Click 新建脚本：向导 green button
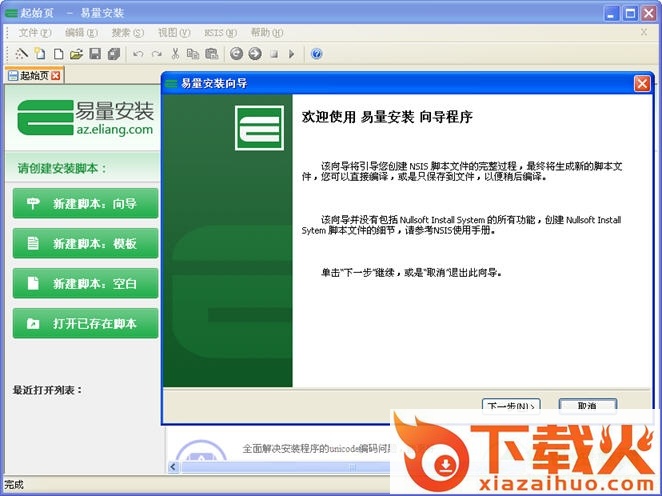This screenshot has width=662, height=496. tap(85, 203)
